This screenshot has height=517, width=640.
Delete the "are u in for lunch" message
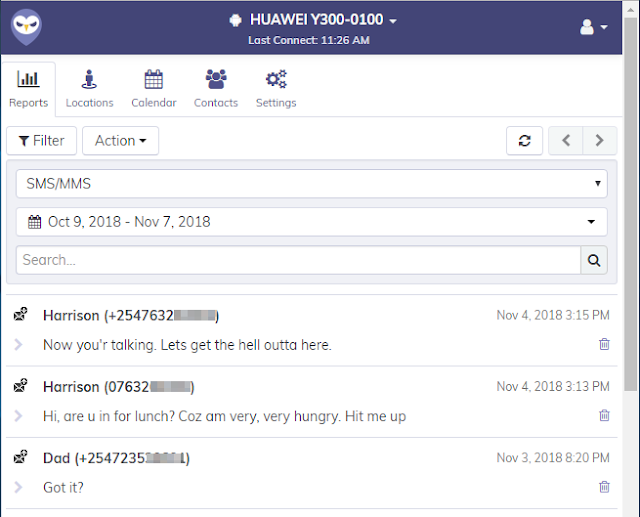(604, 415)
